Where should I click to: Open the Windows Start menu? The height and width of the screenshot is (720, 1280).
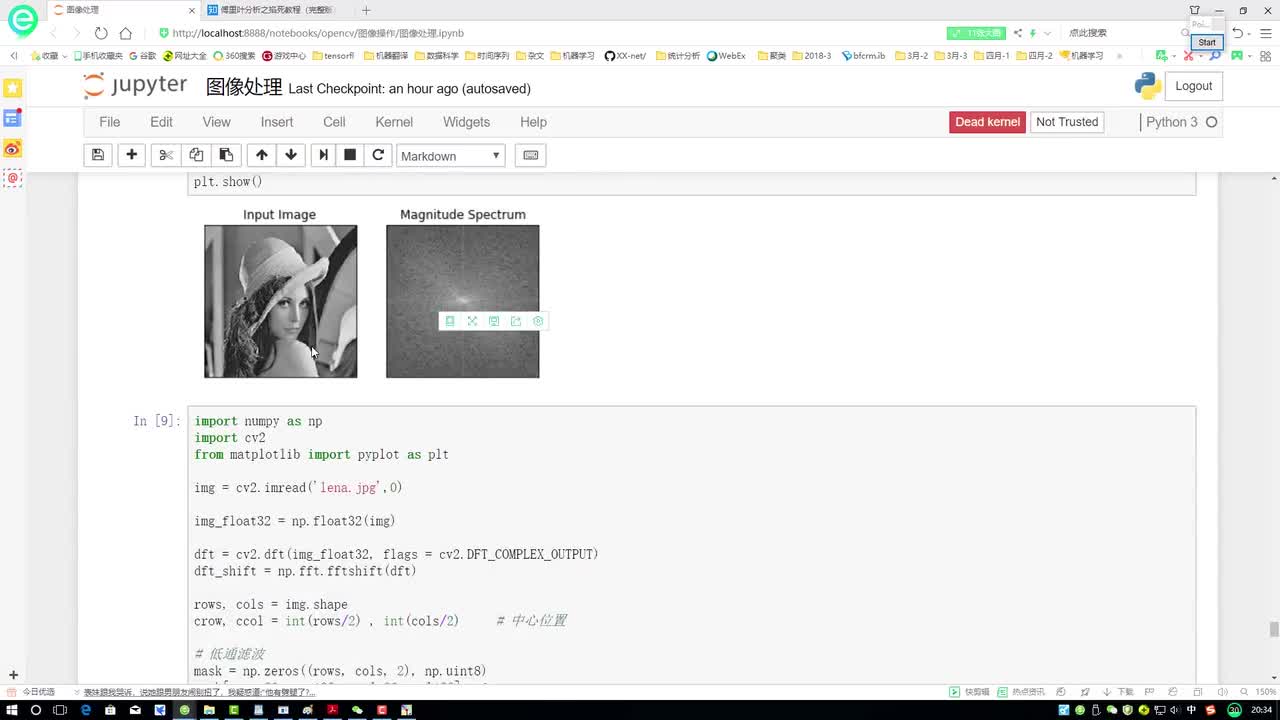pyautogui.click(x=12, y=710)
